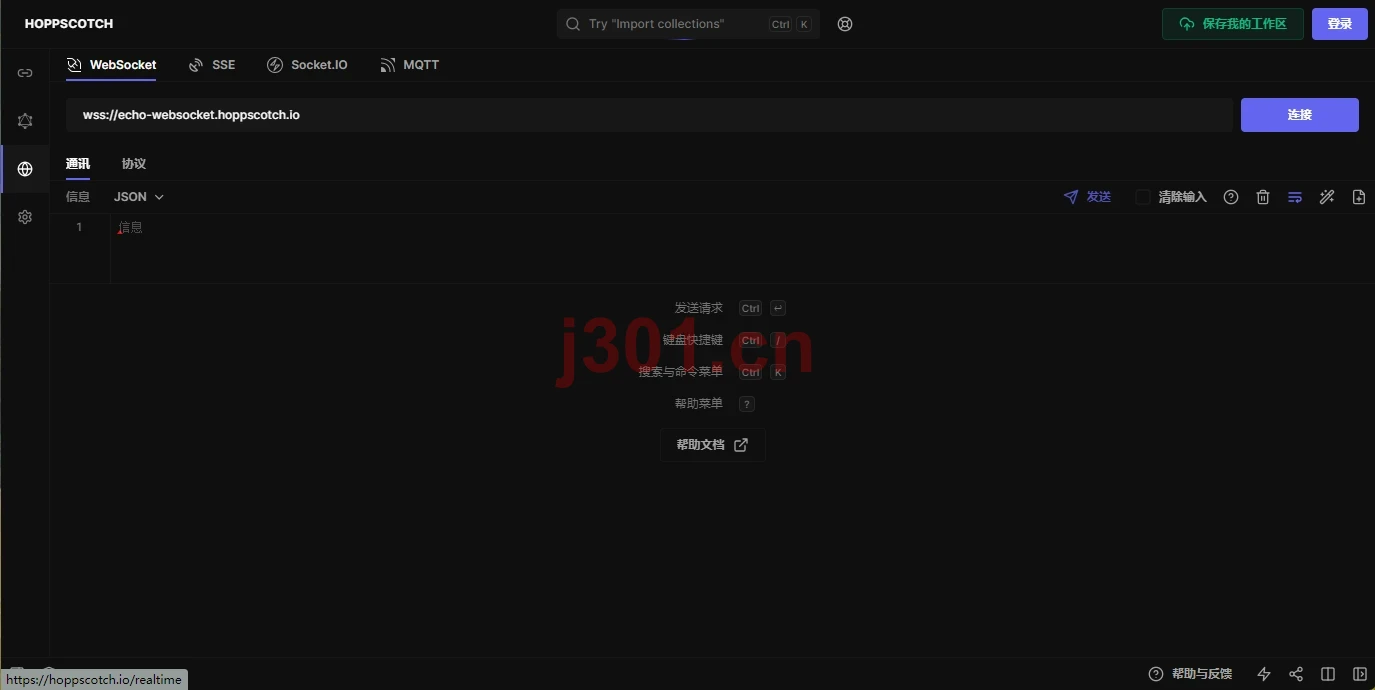Screen dimensions: 1375x690
Task: Open the 帮助文档 link
Action: point(712,445)
